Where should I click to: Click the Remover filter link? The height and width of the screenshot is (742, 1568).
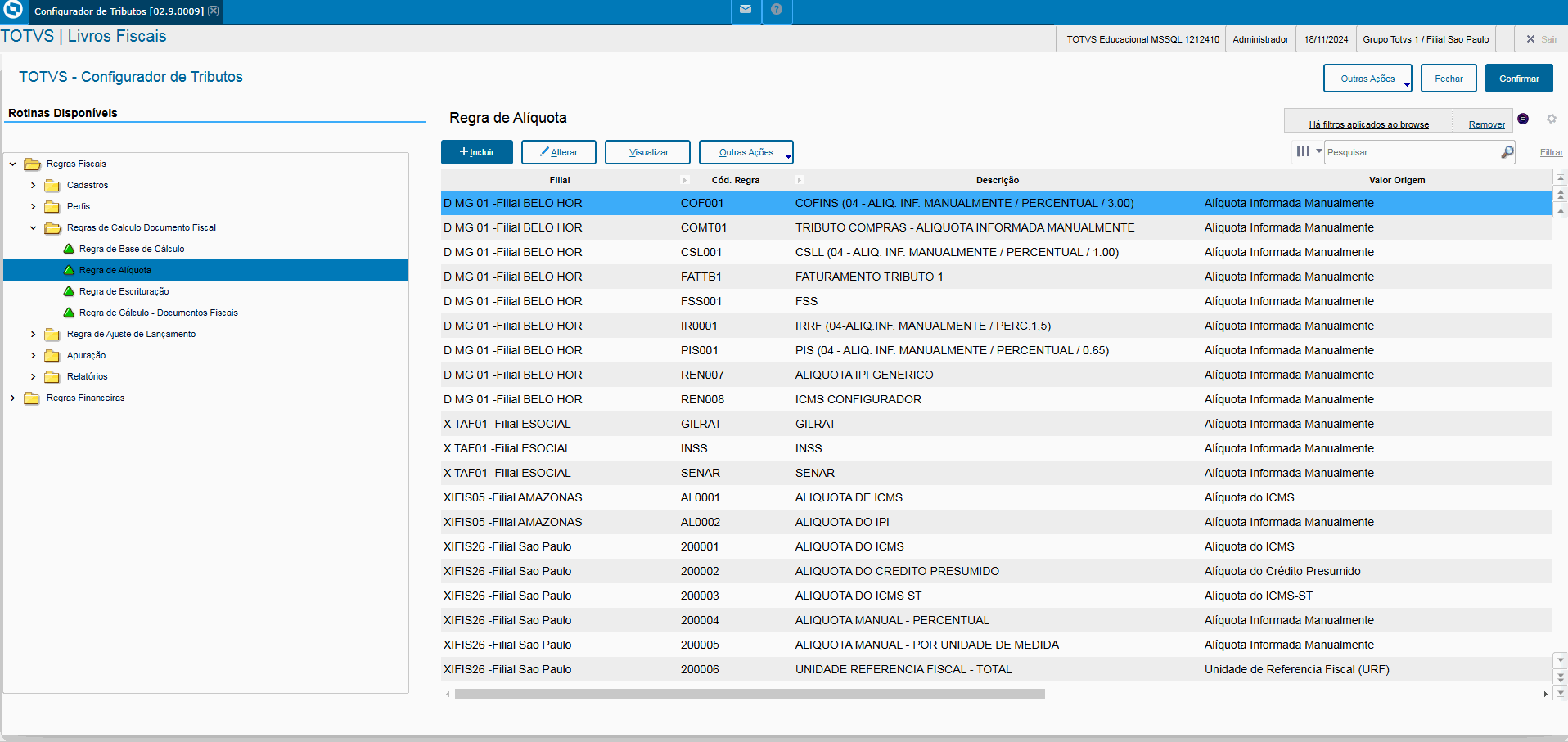(x=1486, y=124)
